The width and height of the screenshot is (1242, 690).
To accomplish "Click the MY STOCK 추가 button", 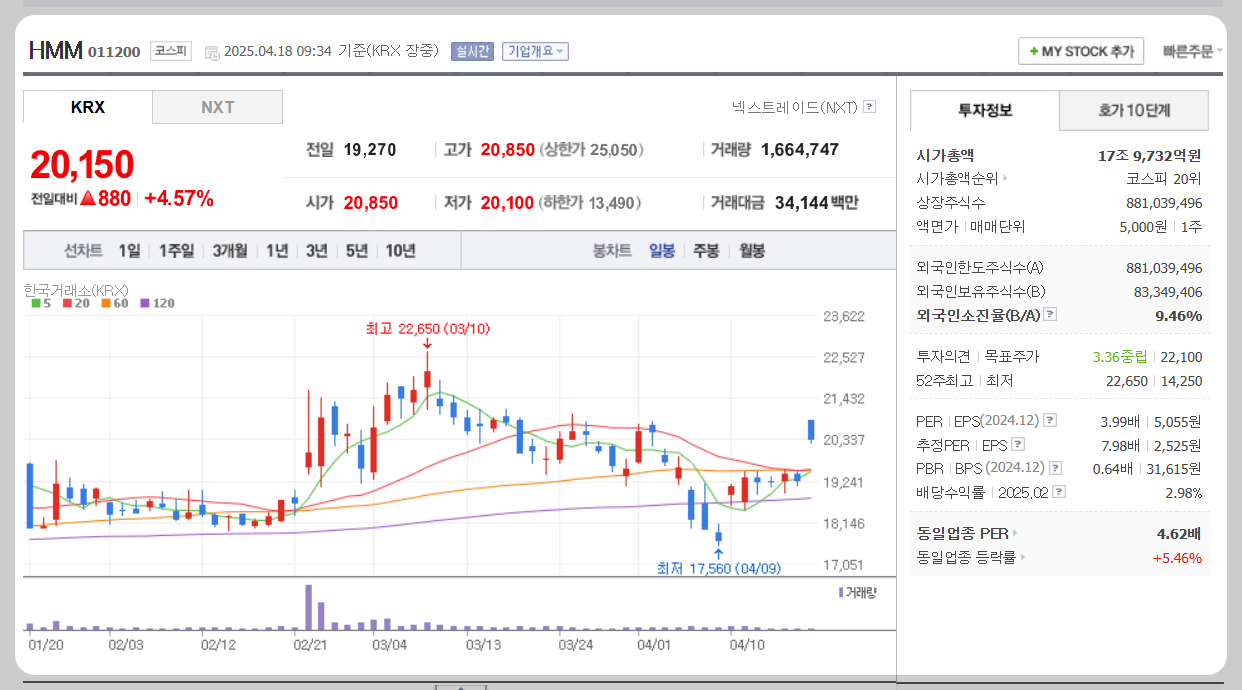I will [1081, 51].
